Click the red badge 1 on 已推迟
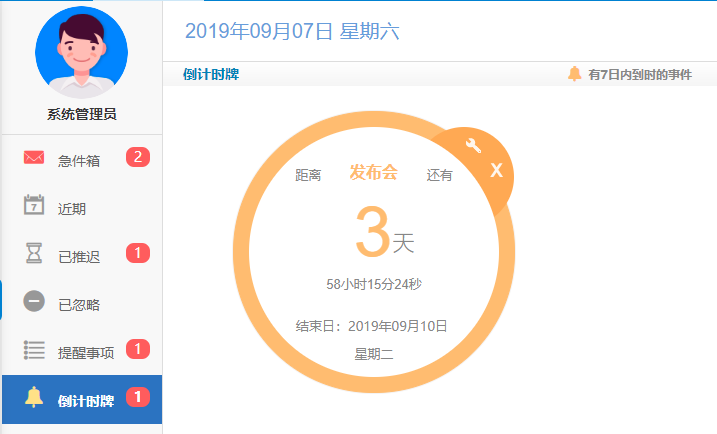The width and height of the screenshot is (717, 434). pyautogui.click(x=138, y=254)
